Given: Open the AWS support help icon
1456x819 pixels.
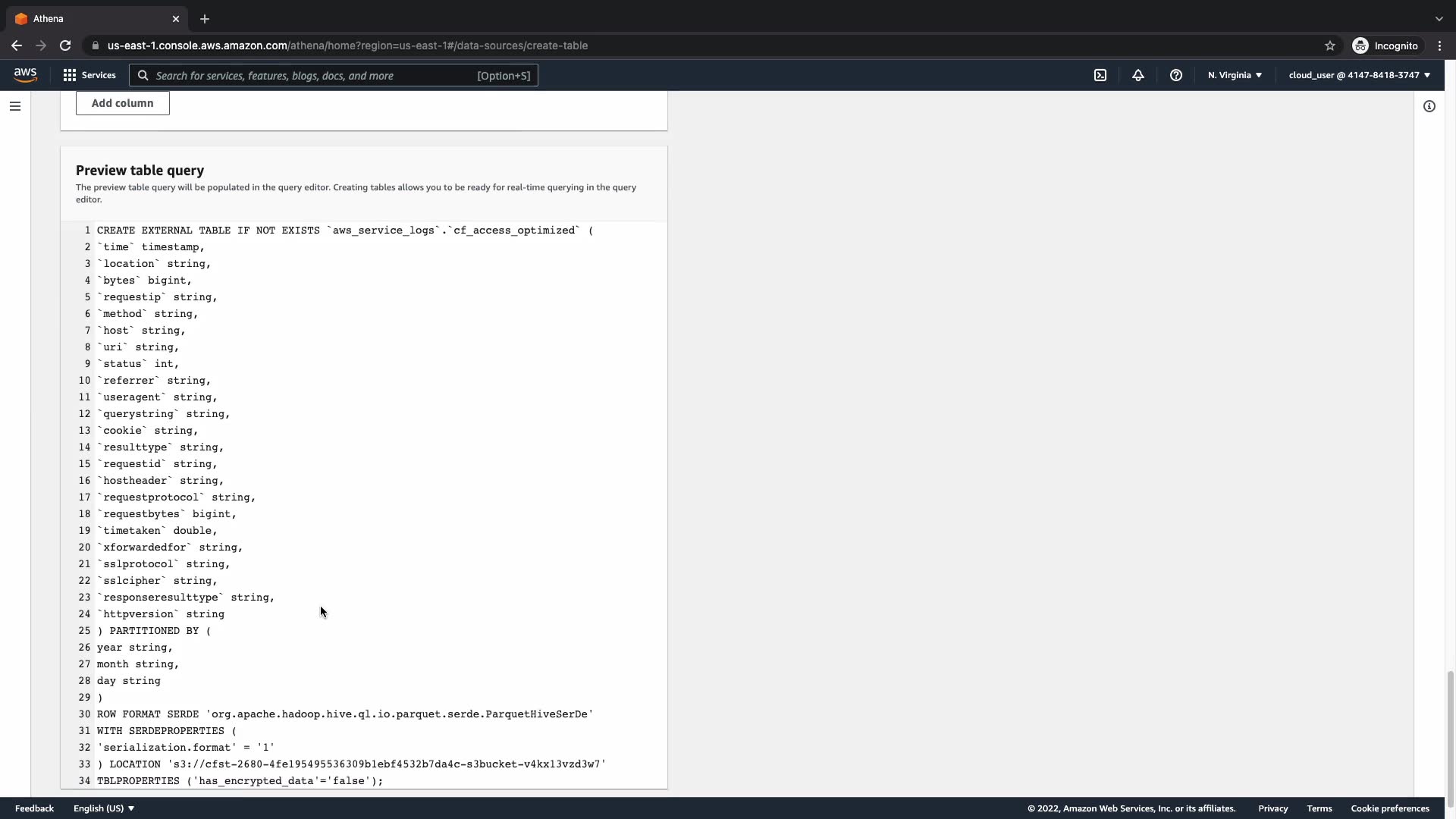Looking at the screenshot, I should [1176, 75].
